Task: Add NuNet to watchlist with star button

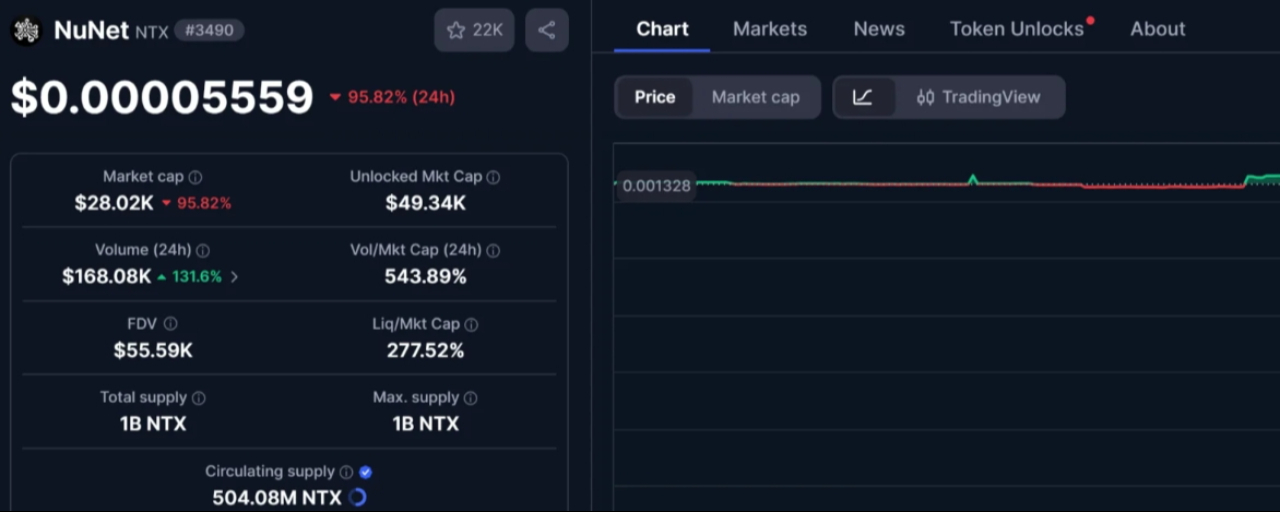Action: pos(474,30)
